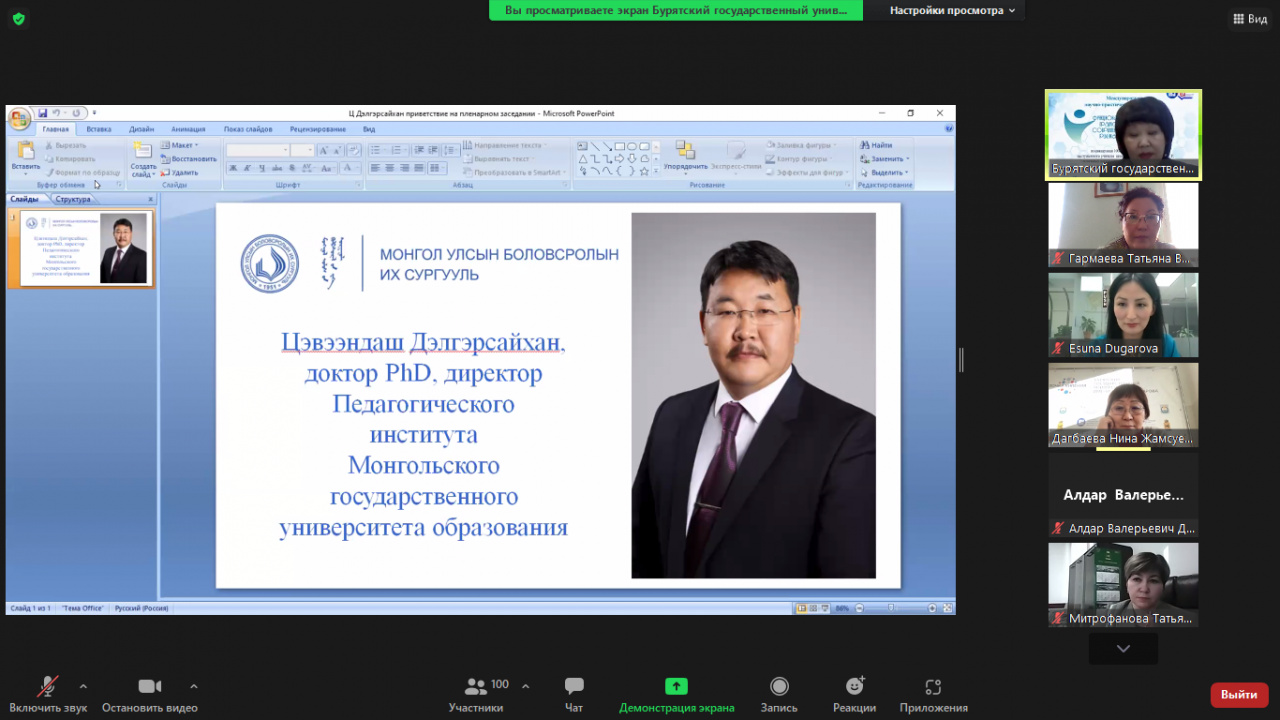The width and height of the screenshot is (1280, 720).
Task: Click the red Выйти button
Action: click(x=1239, y=695)
